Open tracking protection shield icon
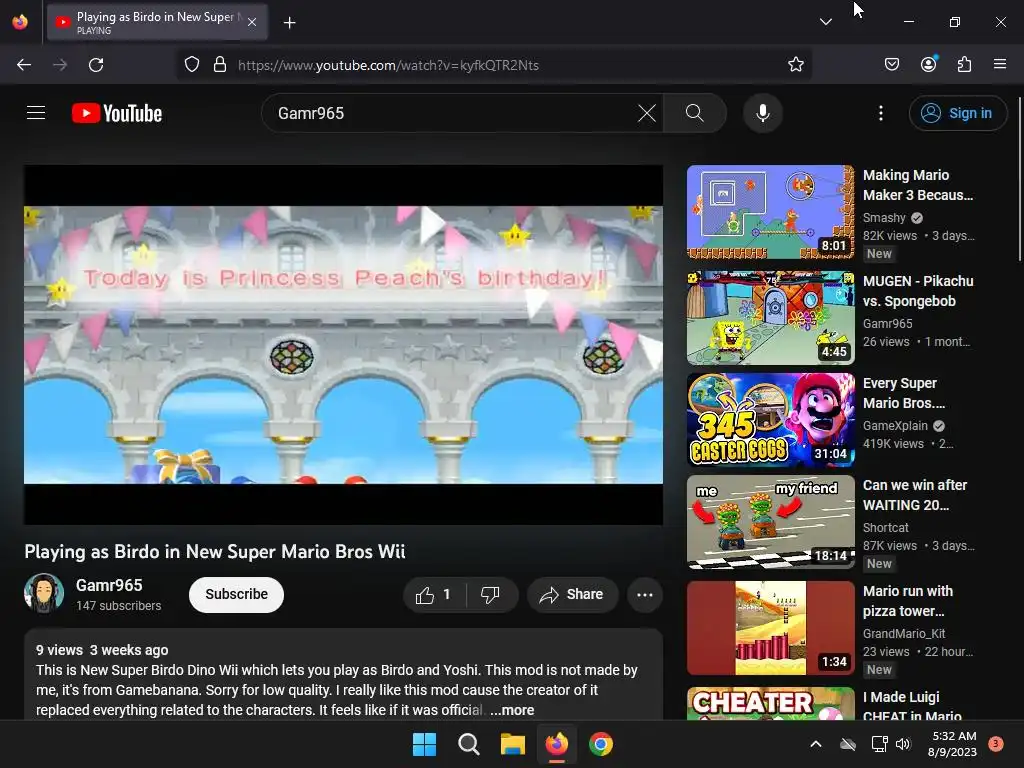 (x=191, y=65)
